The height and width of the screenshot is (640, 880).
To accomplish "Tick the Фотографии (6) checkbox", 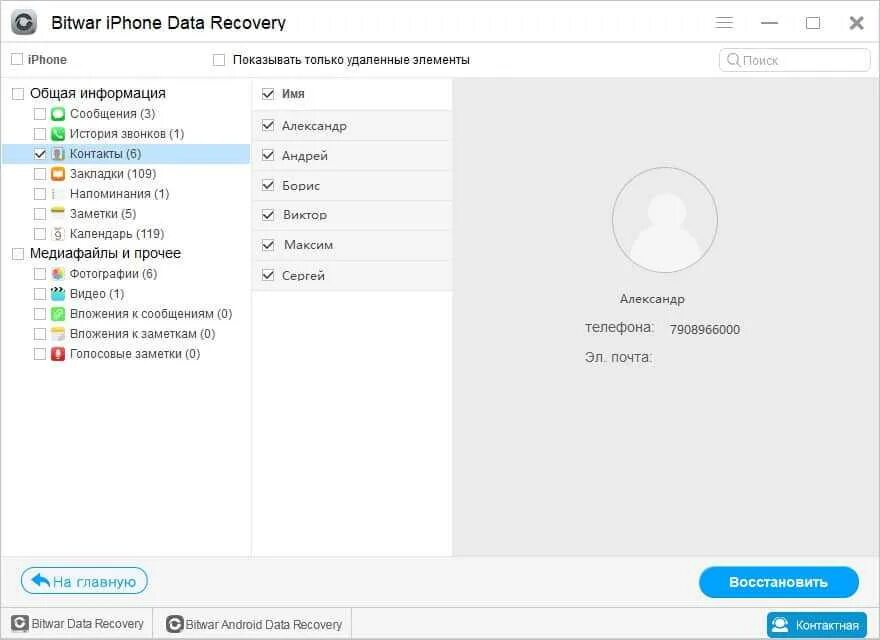I will (x=40, y=274).
